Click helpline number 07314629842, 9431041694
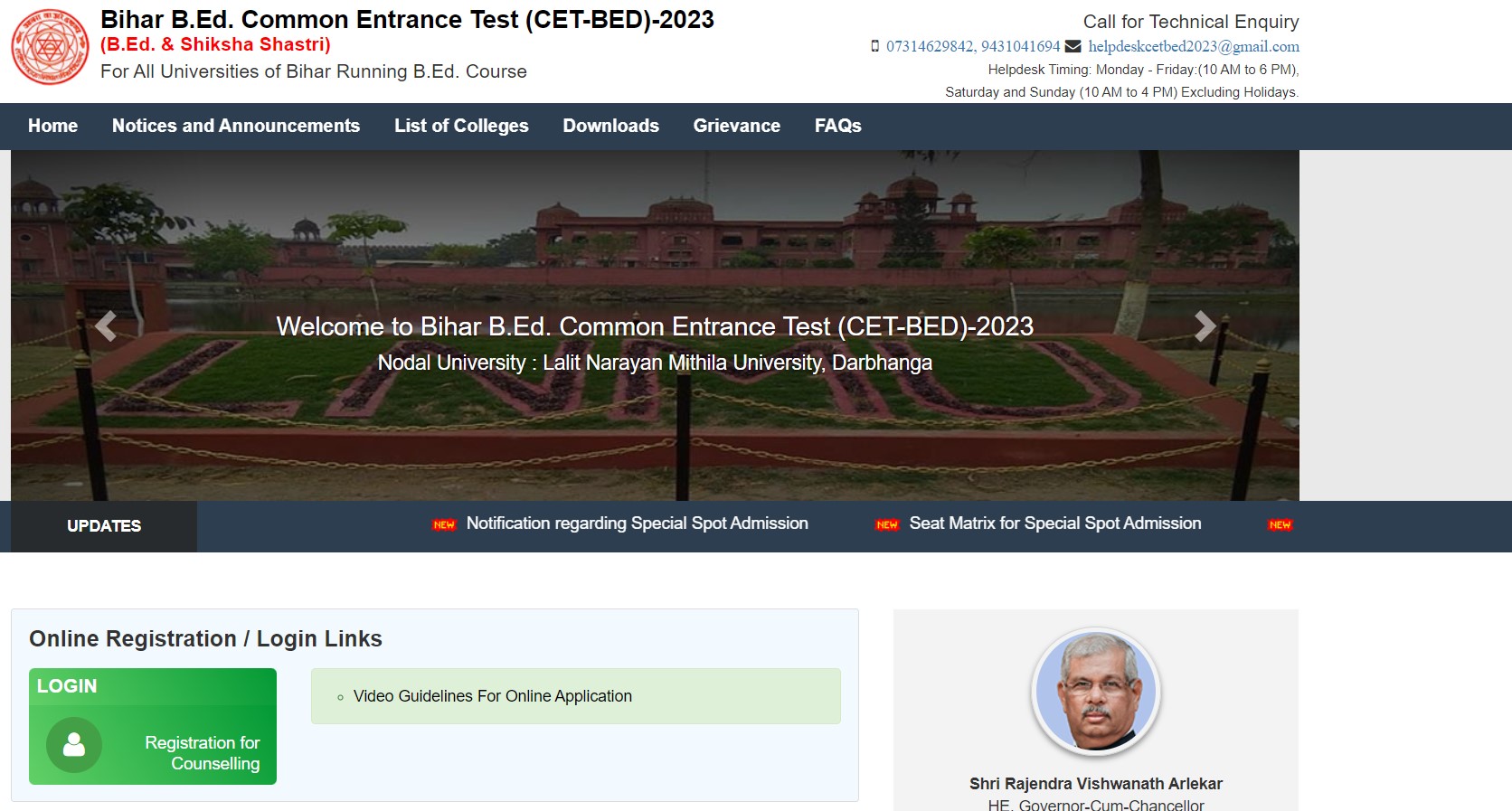 point(973,46)
